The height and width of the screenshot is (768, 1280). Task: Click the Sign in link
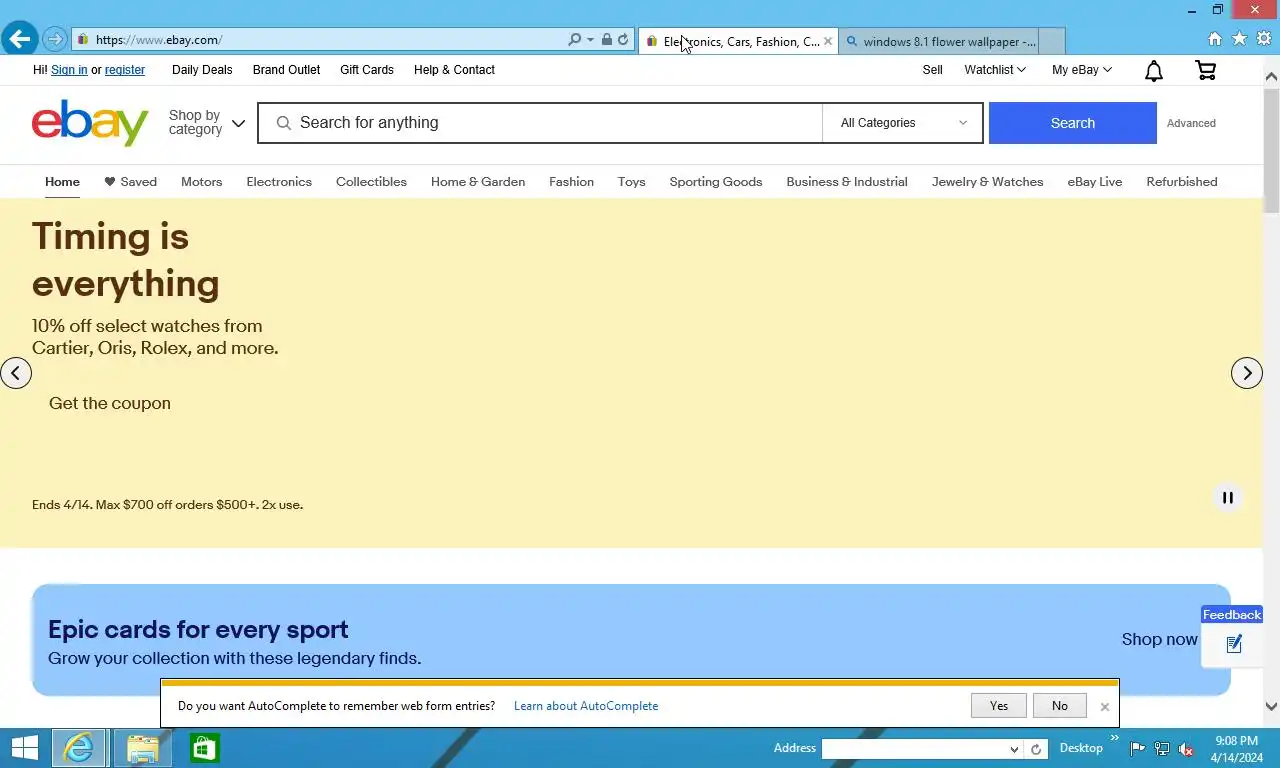(x=69, y=70)
